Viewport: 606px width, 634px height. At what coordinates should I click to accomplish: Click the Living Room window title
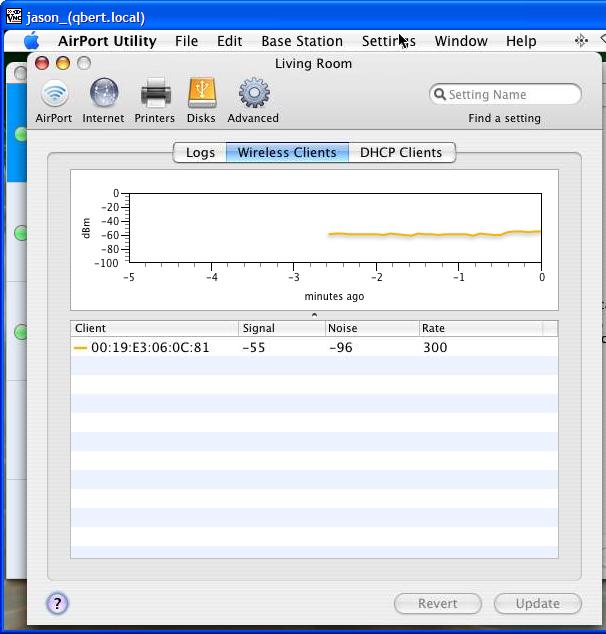(313, 63)
